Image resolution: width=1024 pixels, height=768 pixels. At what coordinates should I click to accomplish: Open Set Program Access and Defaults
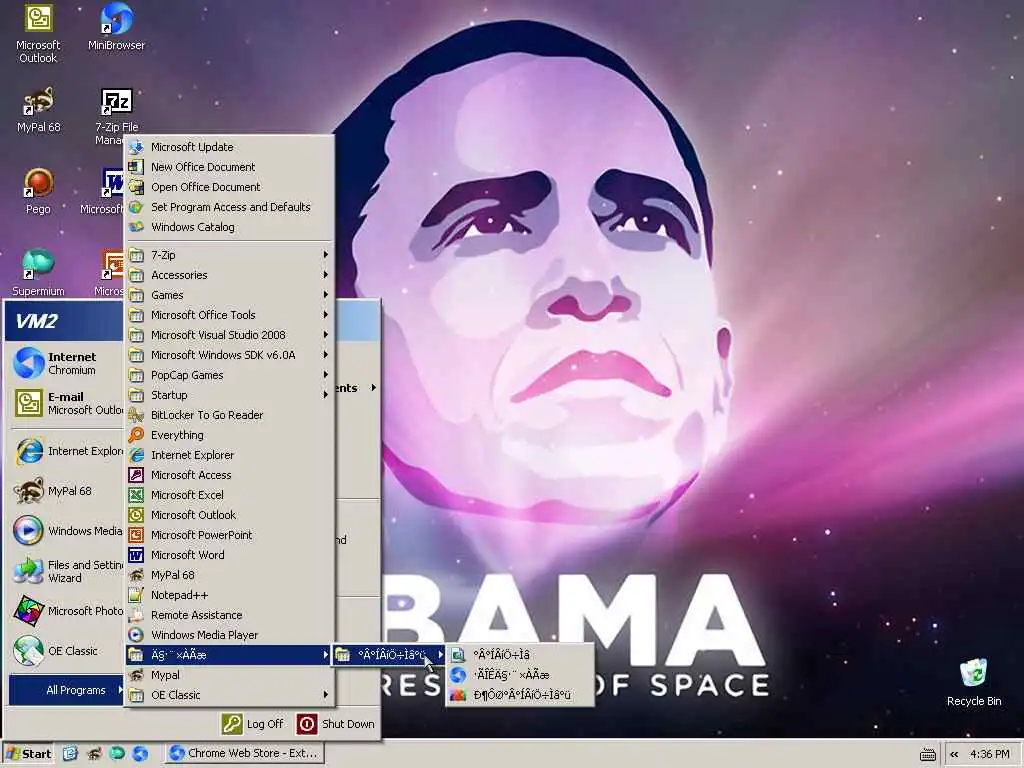click(x=229, y=207)
